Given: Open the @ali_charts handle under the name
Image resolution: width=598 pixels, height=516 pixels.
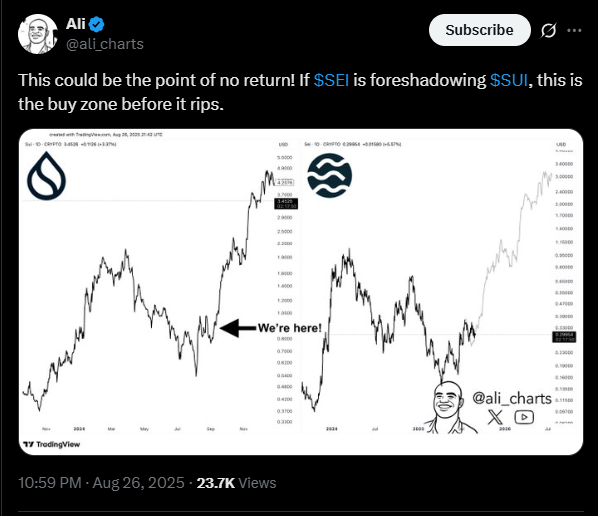Looking at the screenshot, I should 105,44.
